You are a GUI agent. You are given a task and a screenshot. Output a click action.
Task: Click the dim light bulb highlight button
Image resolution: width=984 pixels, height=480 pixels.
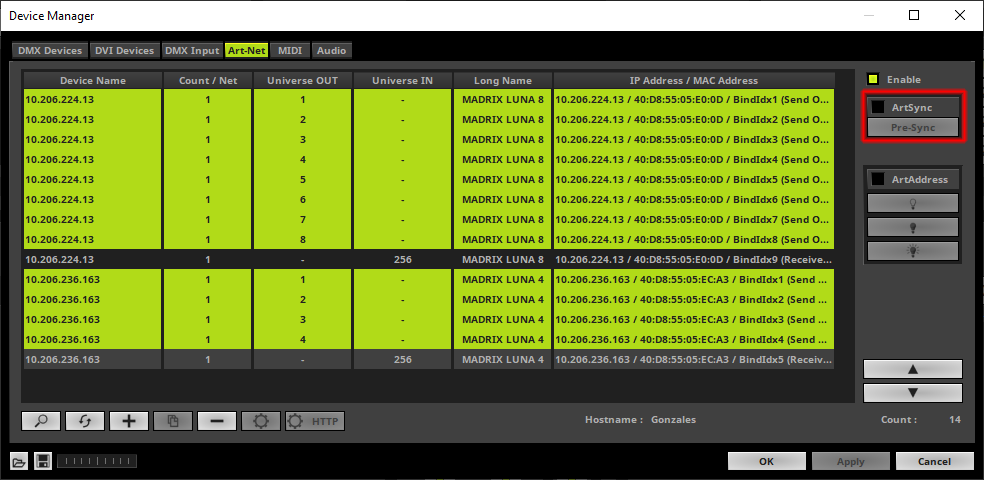913,203
